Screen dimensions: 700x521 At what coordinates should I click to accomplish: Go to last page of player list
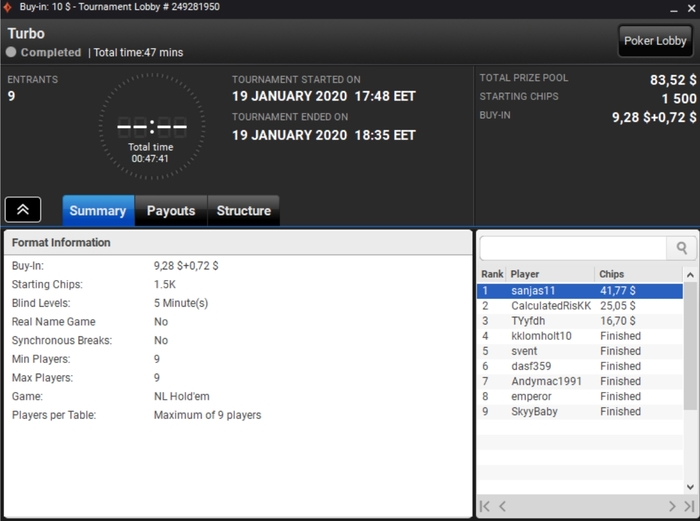689,506
